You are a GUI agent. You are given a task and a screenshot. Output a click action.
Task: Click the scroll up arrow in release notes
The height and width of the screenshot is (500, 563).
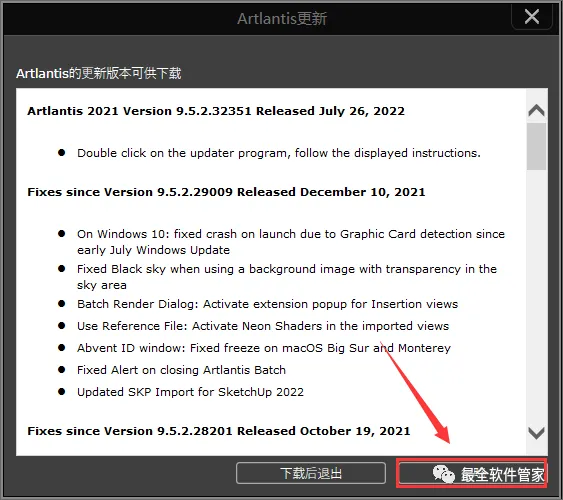click(536, 110)
